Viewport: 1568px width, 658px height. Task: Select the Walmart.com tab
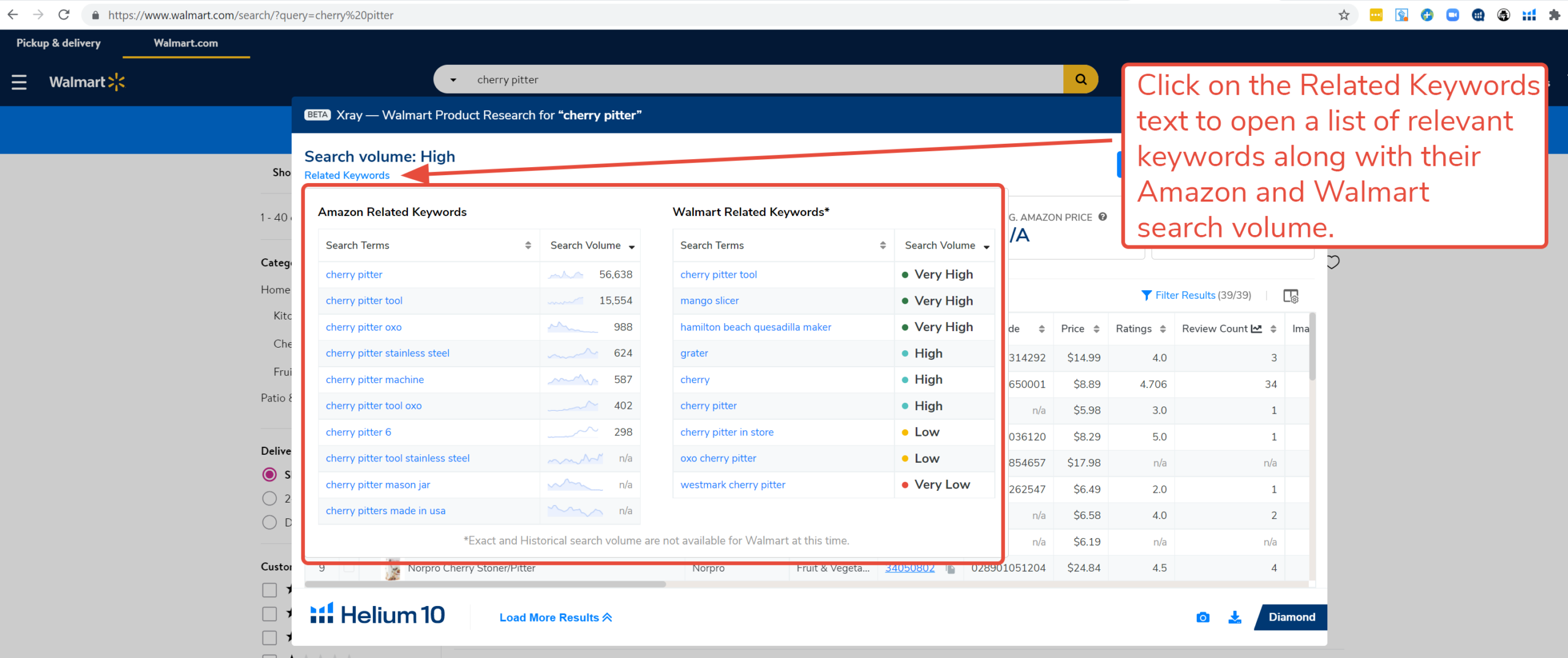click(186, 43)
